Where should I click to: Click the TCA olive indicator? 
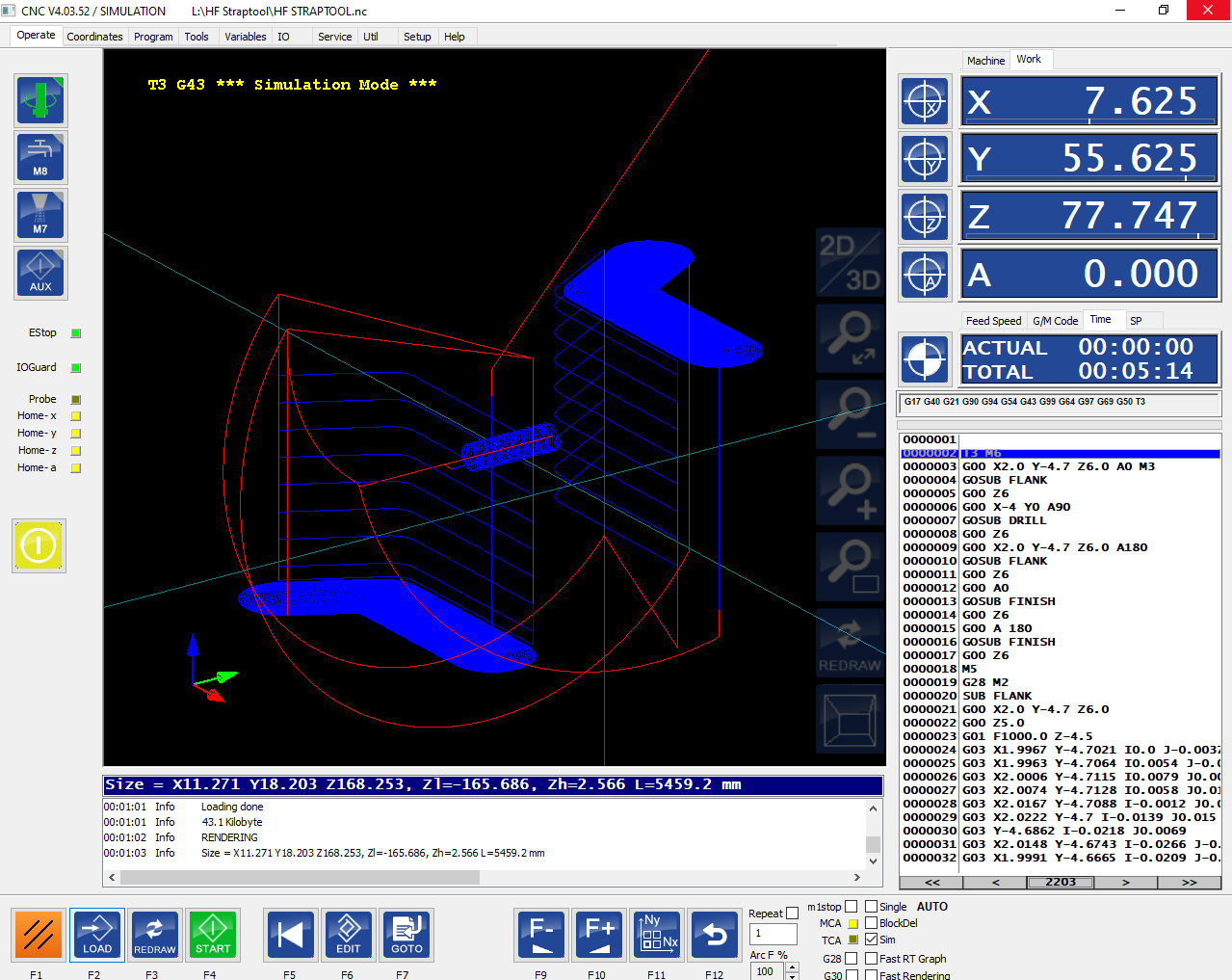pyautogui.click(x=853, y=940)
